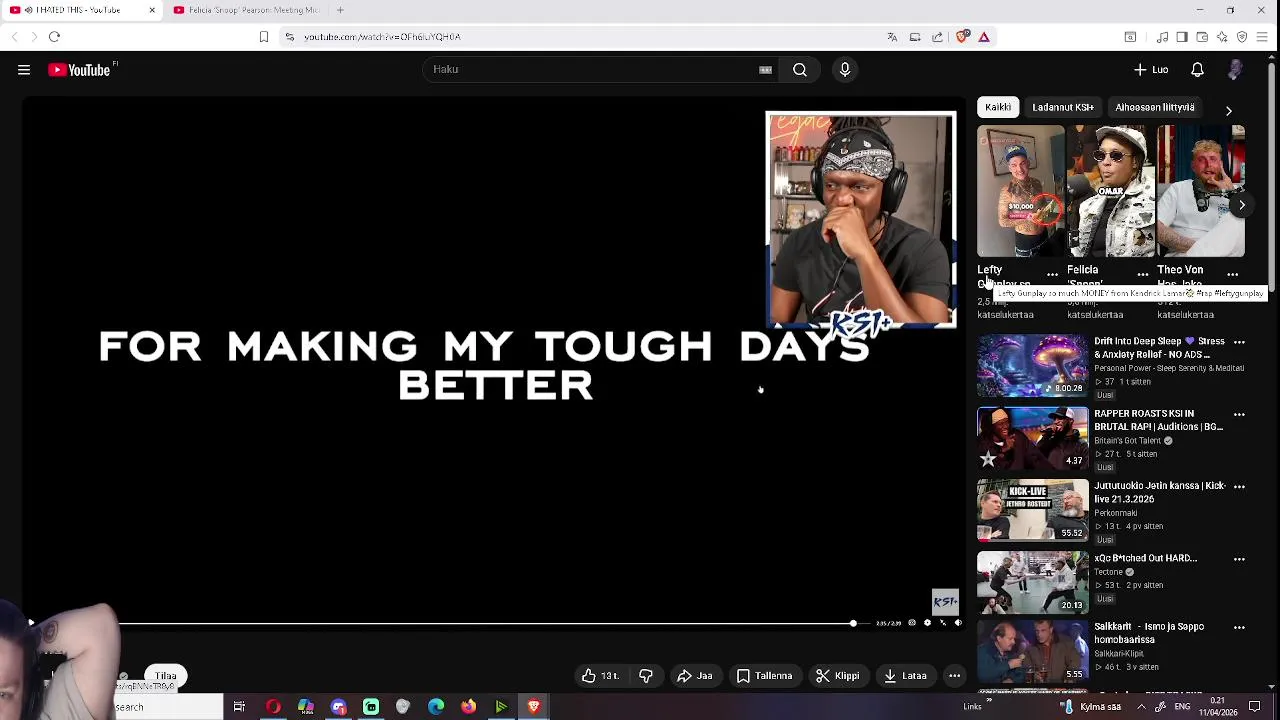Viewport: 1280px width, 720px height.
Task: Open the browser playlist music note icon
Action: pos(1162,37)
